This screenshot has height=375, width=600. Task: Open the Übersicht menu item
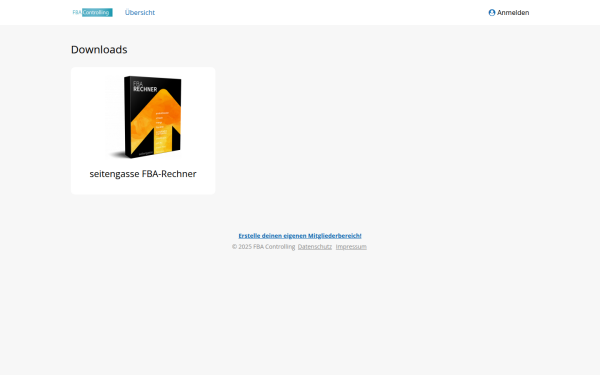coord(140,13)
